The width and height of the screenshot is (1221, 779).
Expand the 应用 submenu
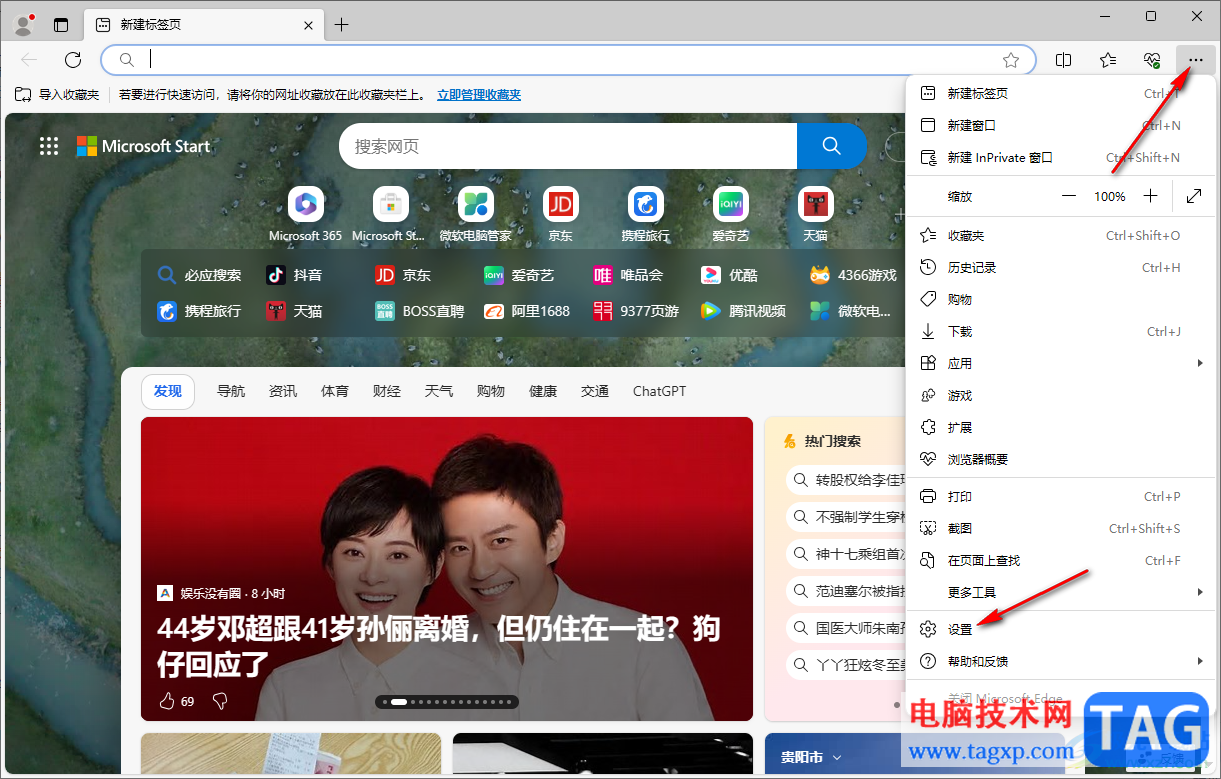pyautogui.click(x=1202, y=362)
